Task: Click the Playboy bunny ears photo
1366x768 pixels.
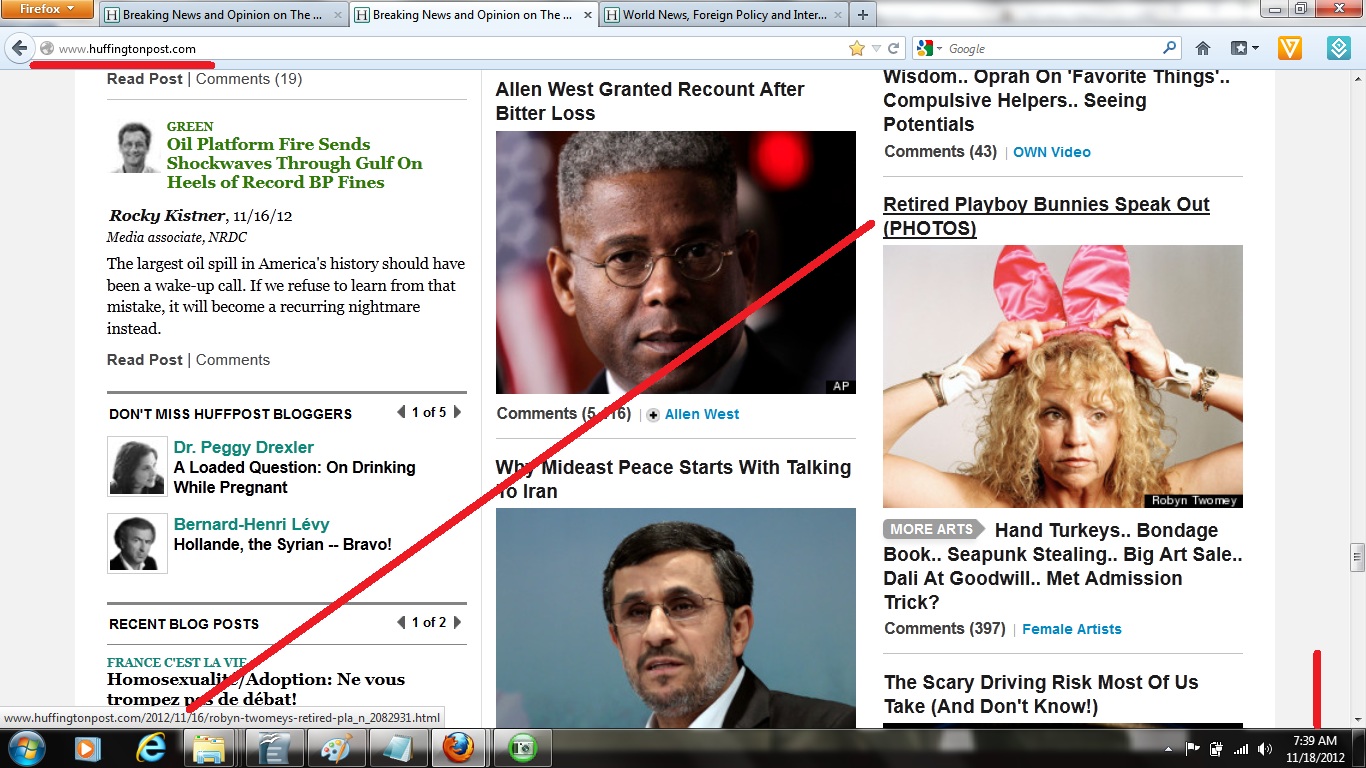Action: pyautogui.click(x=1063, y=376)
